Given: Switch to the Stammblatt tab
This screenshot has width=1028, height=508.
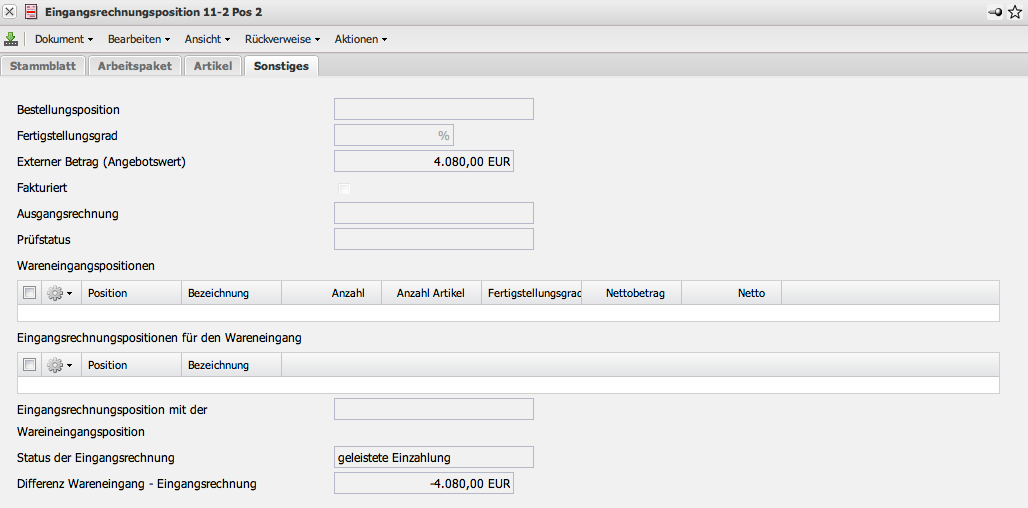Looking at the screenshot, I should pos(43,66).
